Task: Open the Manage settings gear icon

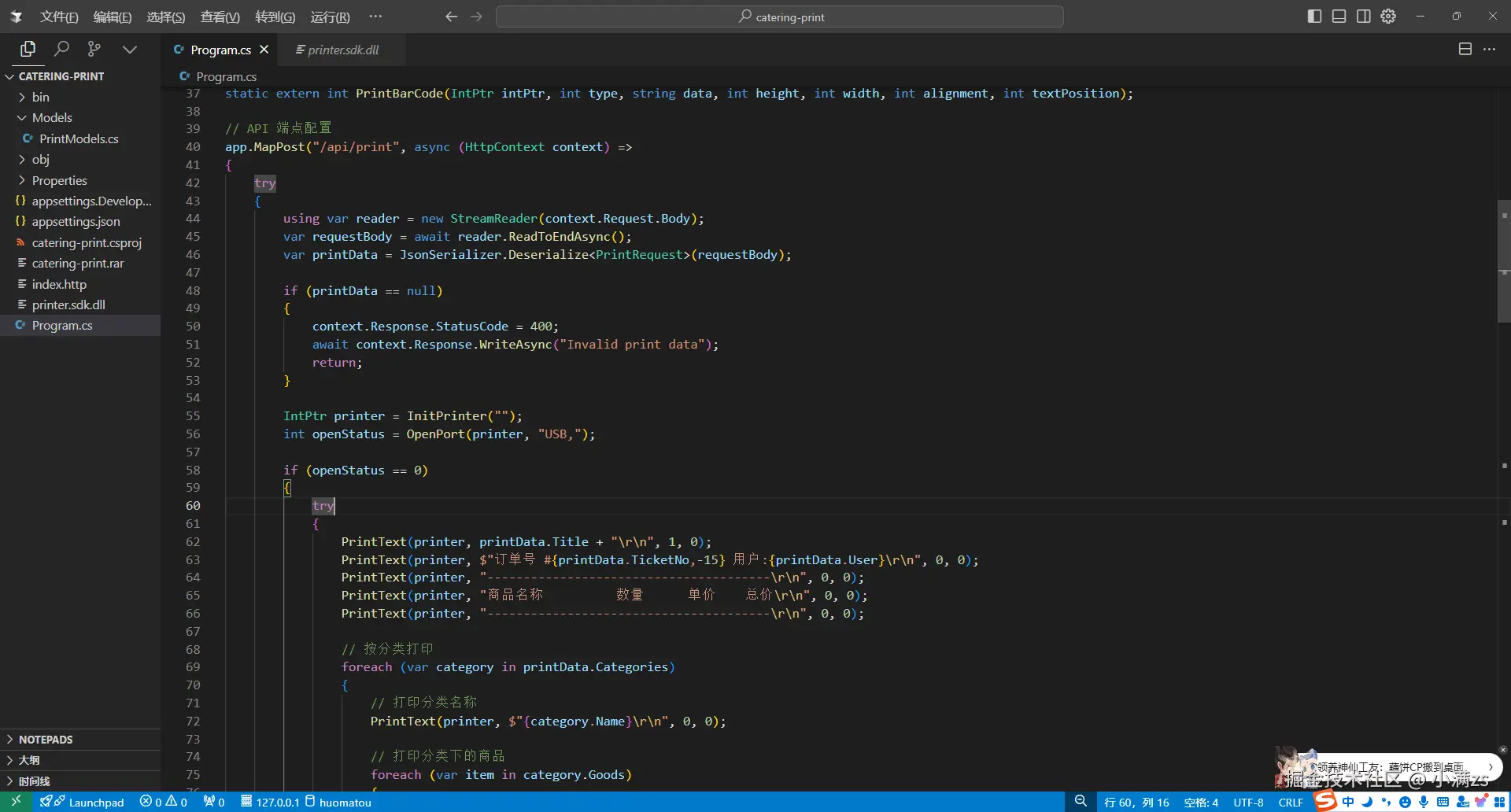Action: pos(1388,17)
